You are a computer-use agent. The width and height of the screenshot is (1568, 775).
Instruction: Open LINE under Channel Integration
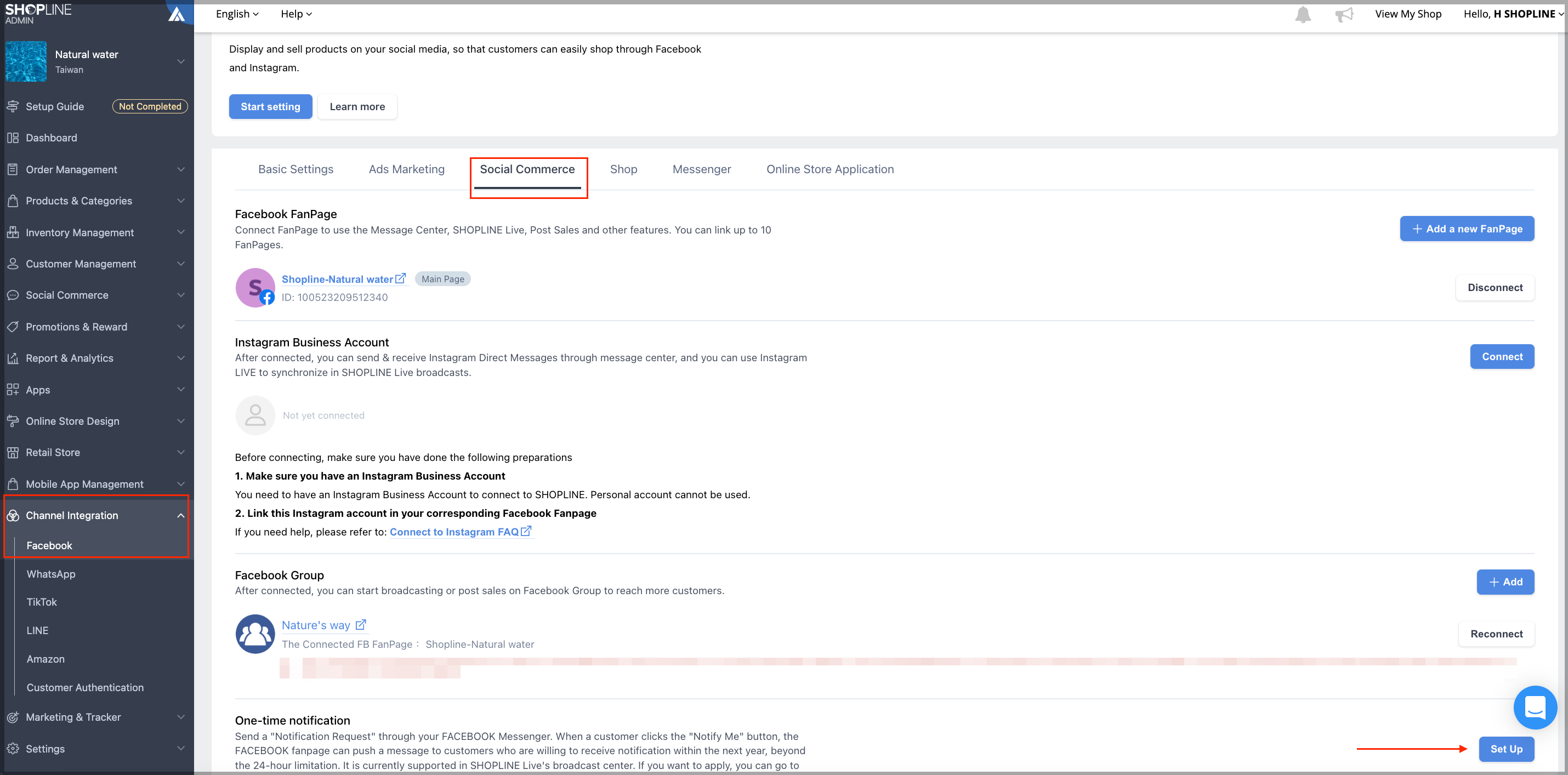coord(37,631)
